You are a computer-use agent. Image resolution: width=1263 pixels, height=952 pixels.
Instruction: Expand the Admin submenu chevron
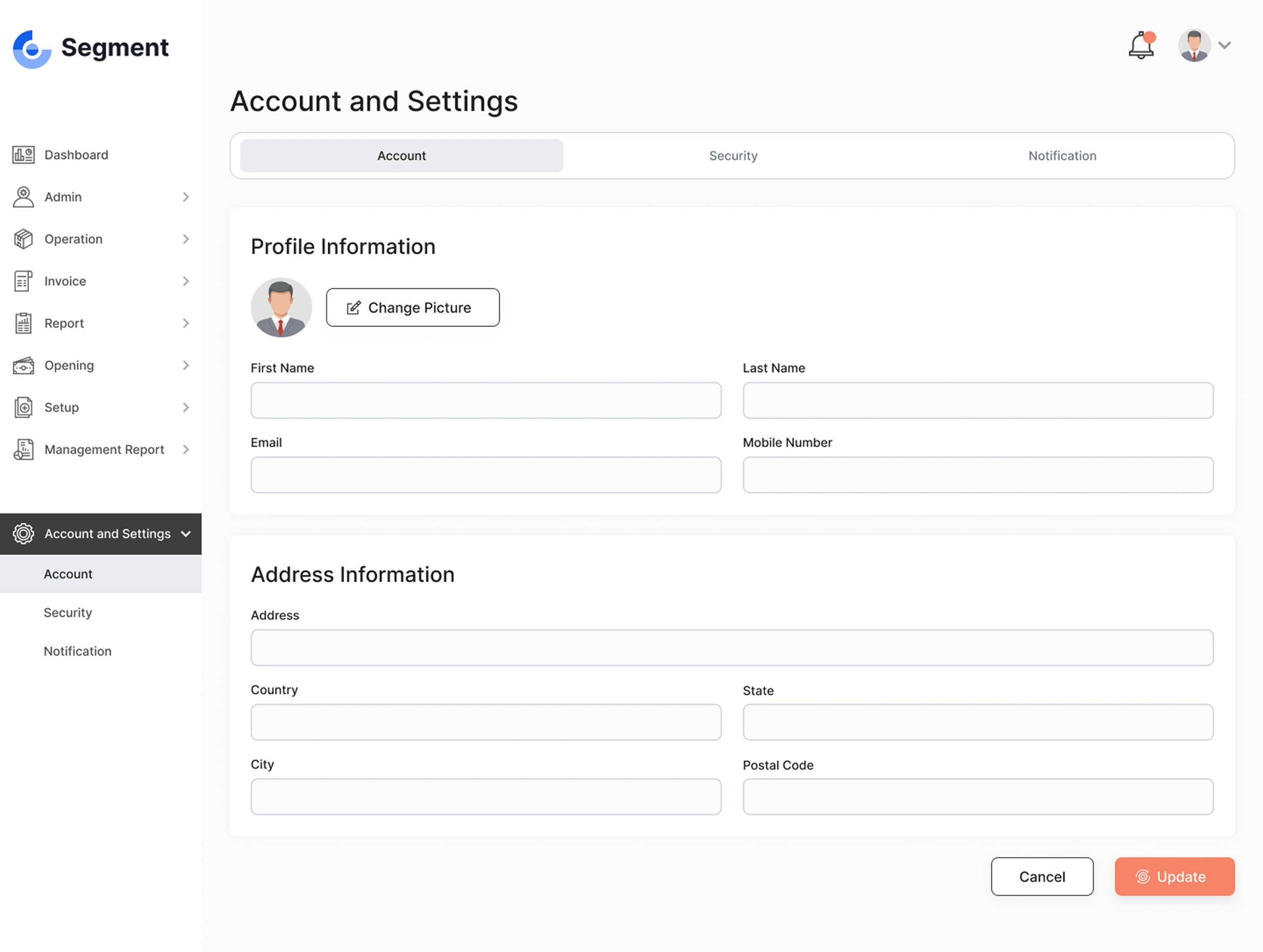click(x=186, y=197)
